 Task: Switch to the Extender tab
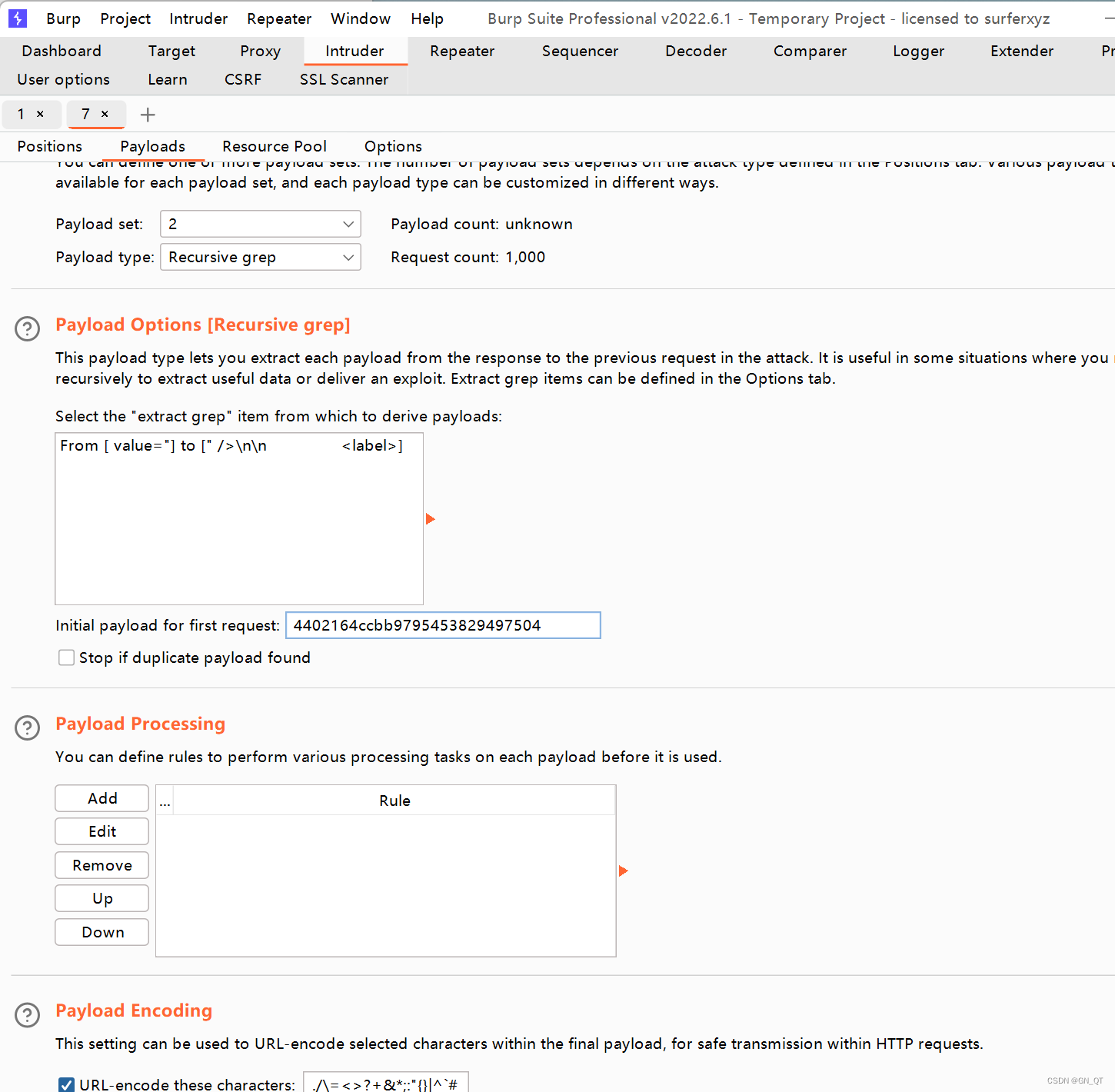click(x=1022, y=51)
